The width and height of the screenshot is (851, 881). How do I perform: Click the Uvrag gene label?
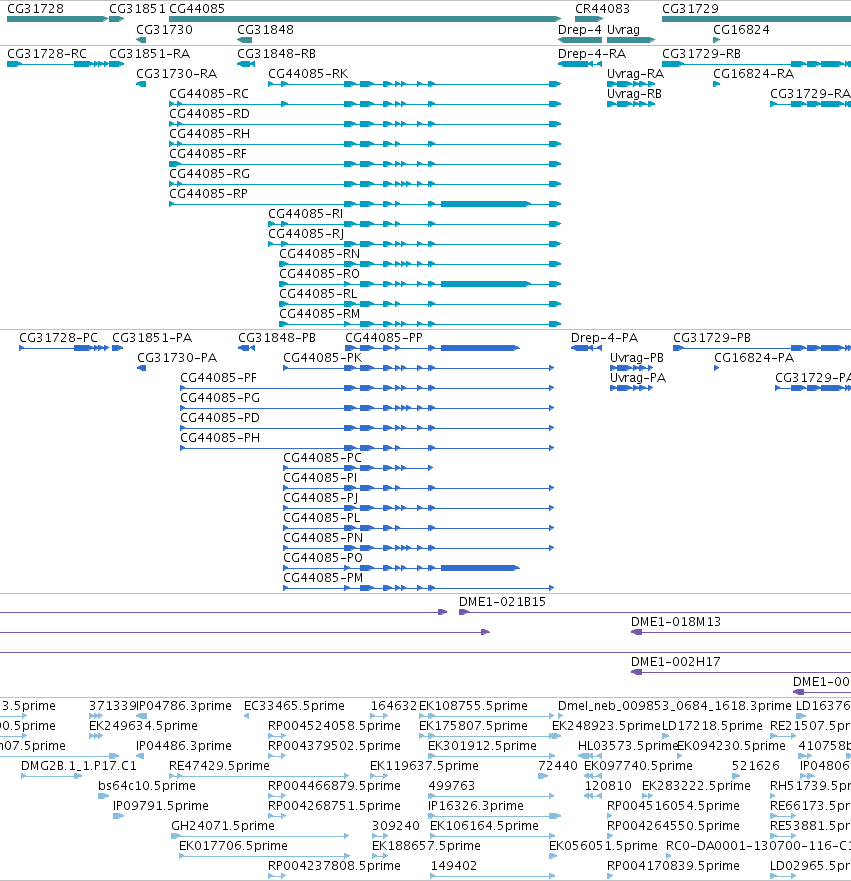623,29
